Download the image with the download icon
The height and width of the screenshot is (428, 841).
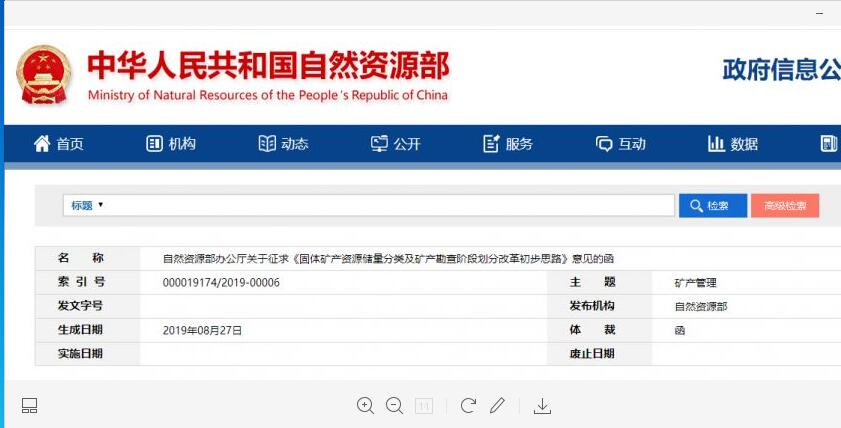542,406
